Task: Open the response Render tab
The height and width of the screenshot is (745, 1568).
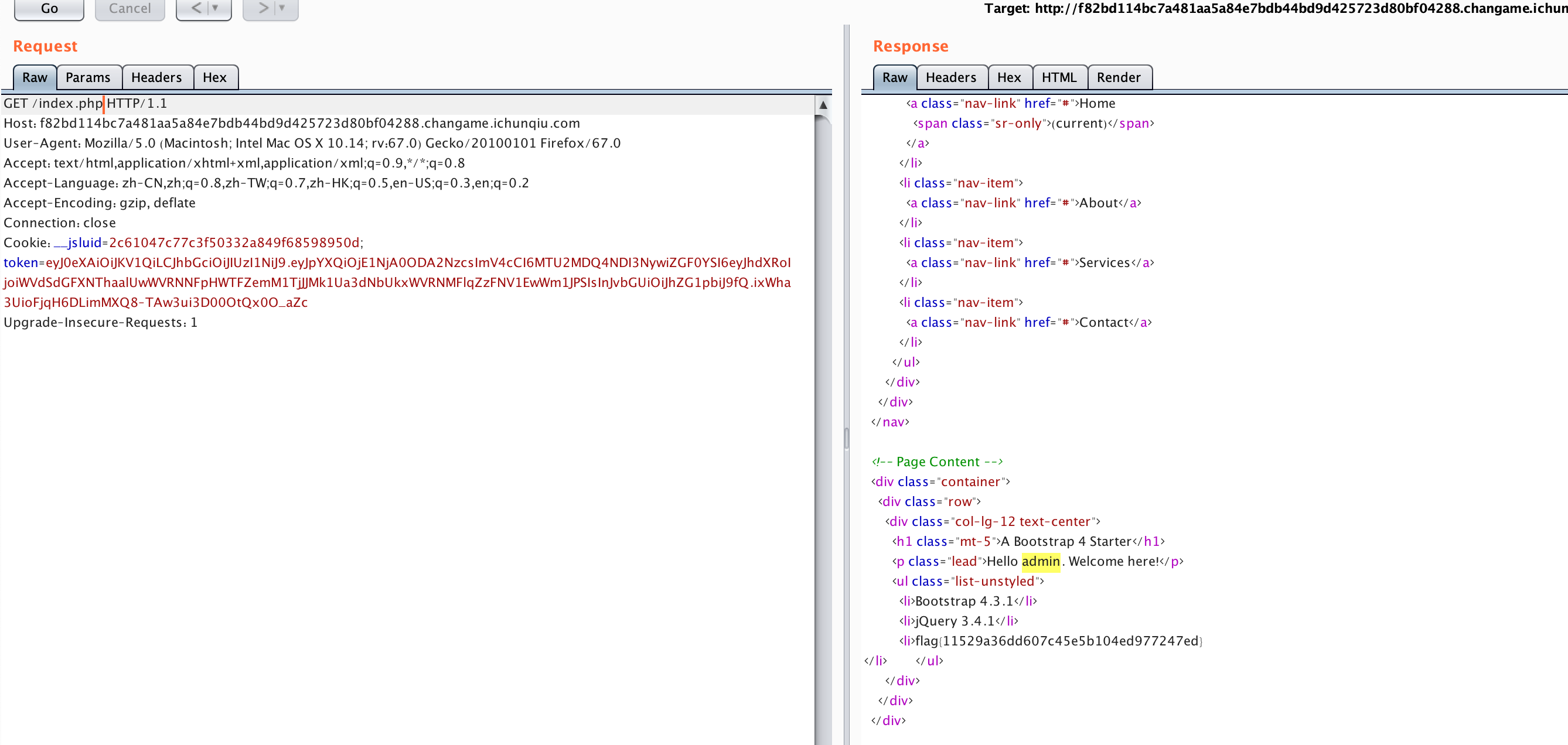Action: coord(1118,78)
